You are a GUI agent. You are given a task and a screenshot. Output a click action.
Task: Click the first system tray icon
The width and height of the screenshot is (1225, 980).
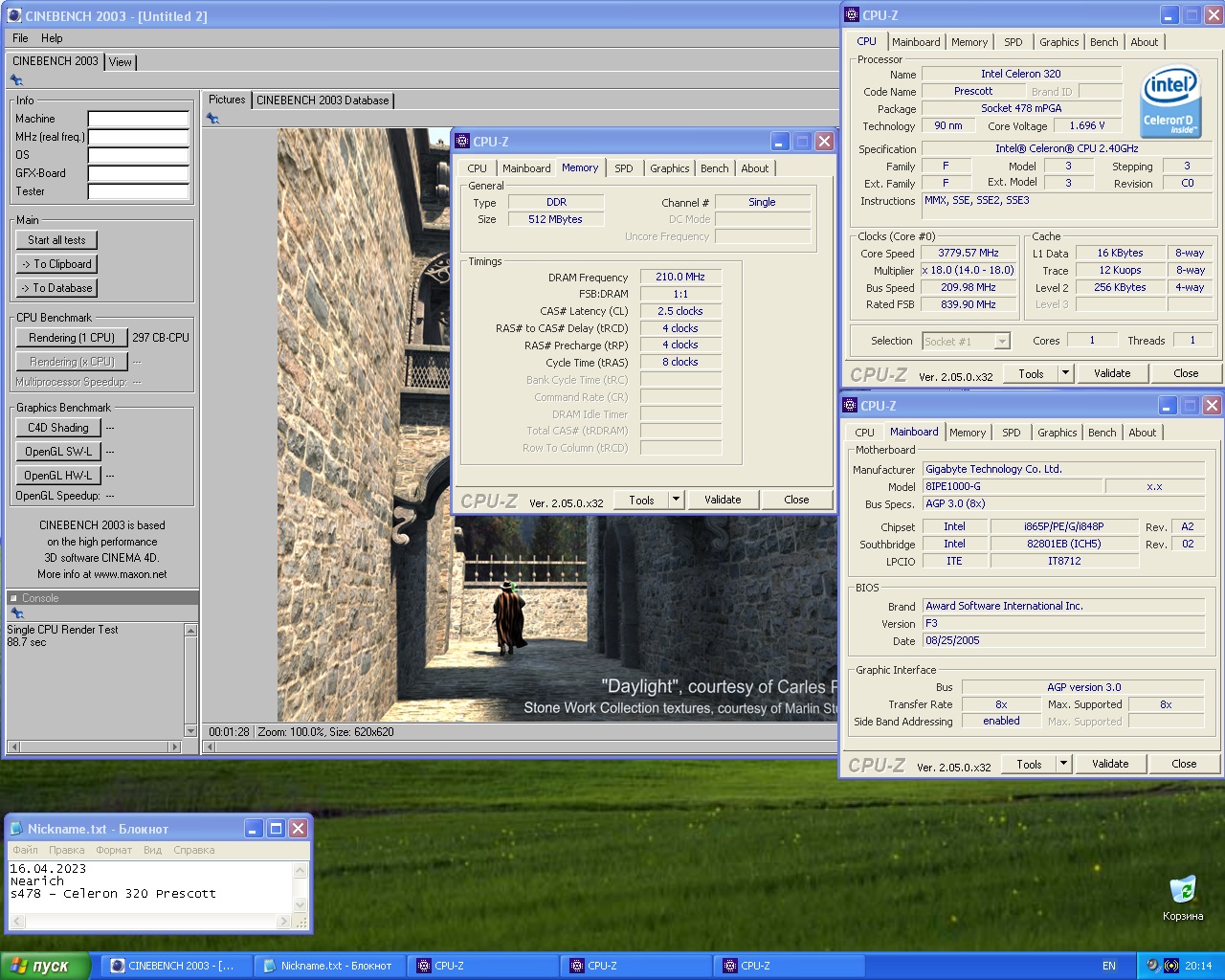(x=1152, y=966)
